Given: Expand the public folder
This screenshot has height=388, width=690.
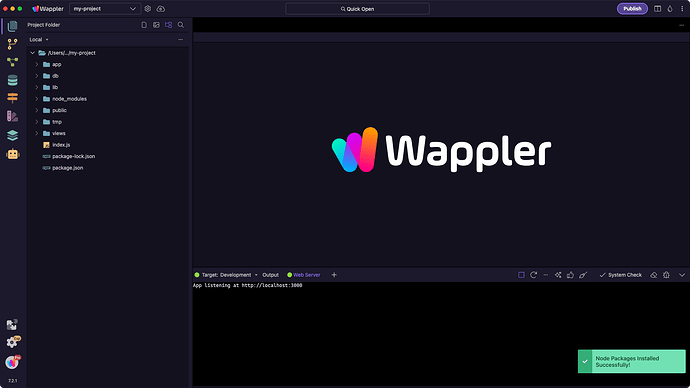Looking at the screenshot, I should (x=37, y=110).
